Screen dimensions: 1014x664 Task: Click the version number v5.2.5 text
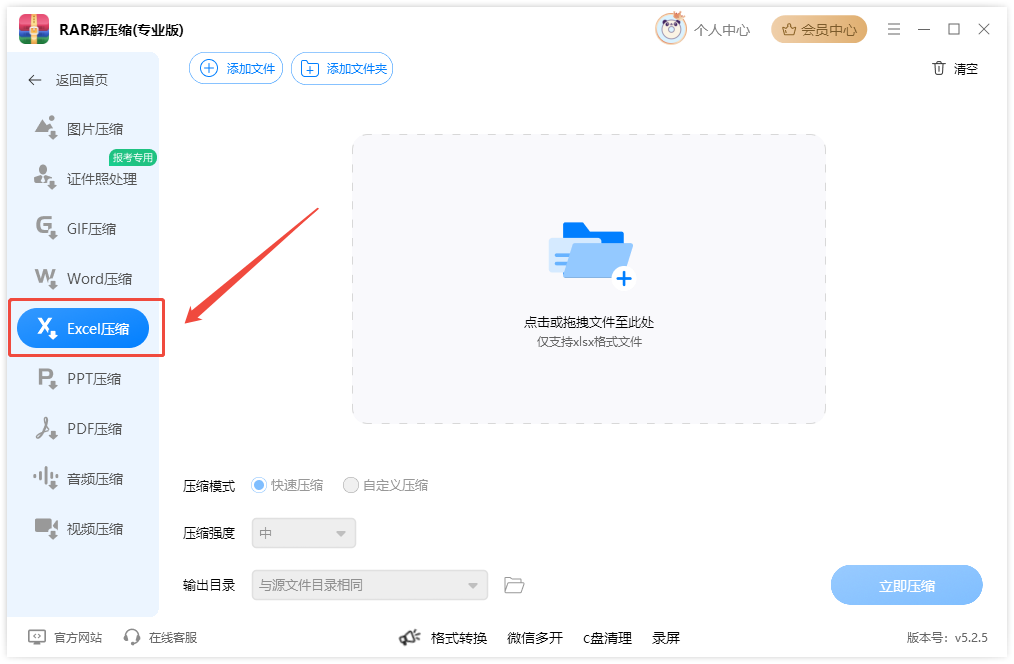tap(971, 638)
